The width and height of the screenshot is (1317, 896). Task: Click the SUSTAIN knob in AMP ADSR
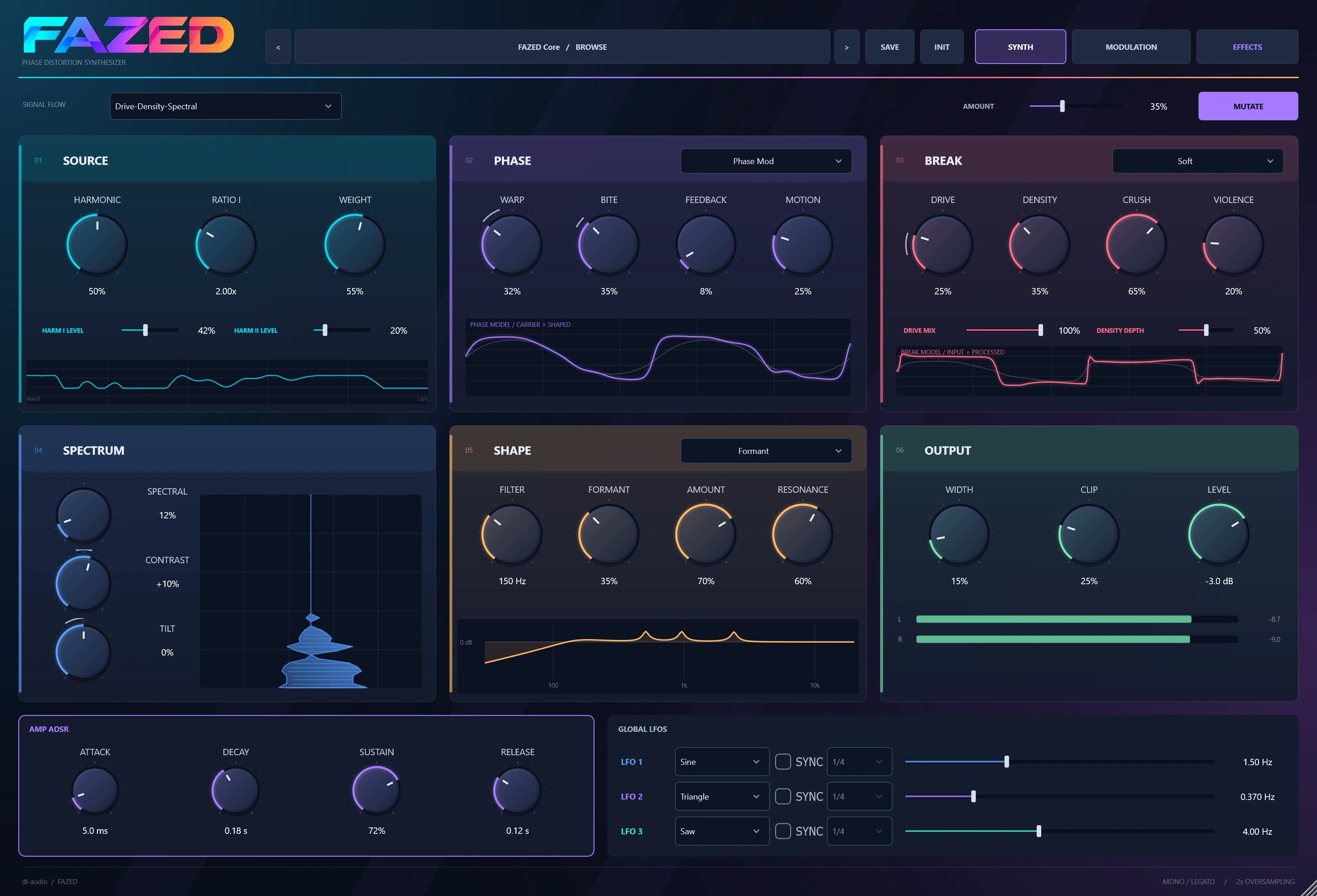376,790
